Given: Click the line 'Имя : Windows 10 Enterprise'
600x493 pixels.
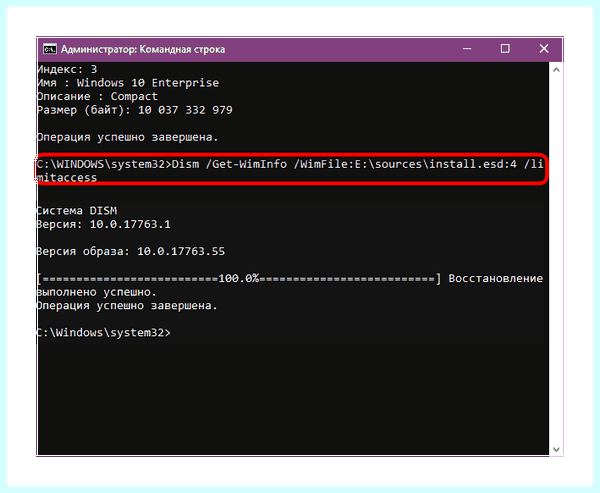Looking at the screenshot, I should (128, 83).
